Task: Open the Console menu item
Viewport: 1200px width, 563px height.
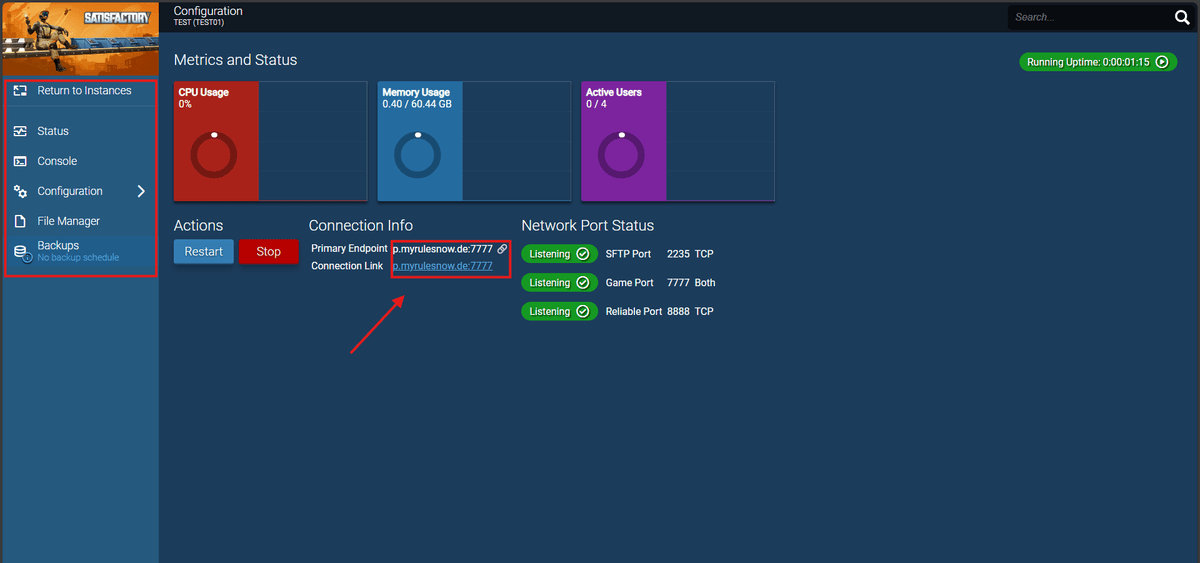Action: coord(80,161)
